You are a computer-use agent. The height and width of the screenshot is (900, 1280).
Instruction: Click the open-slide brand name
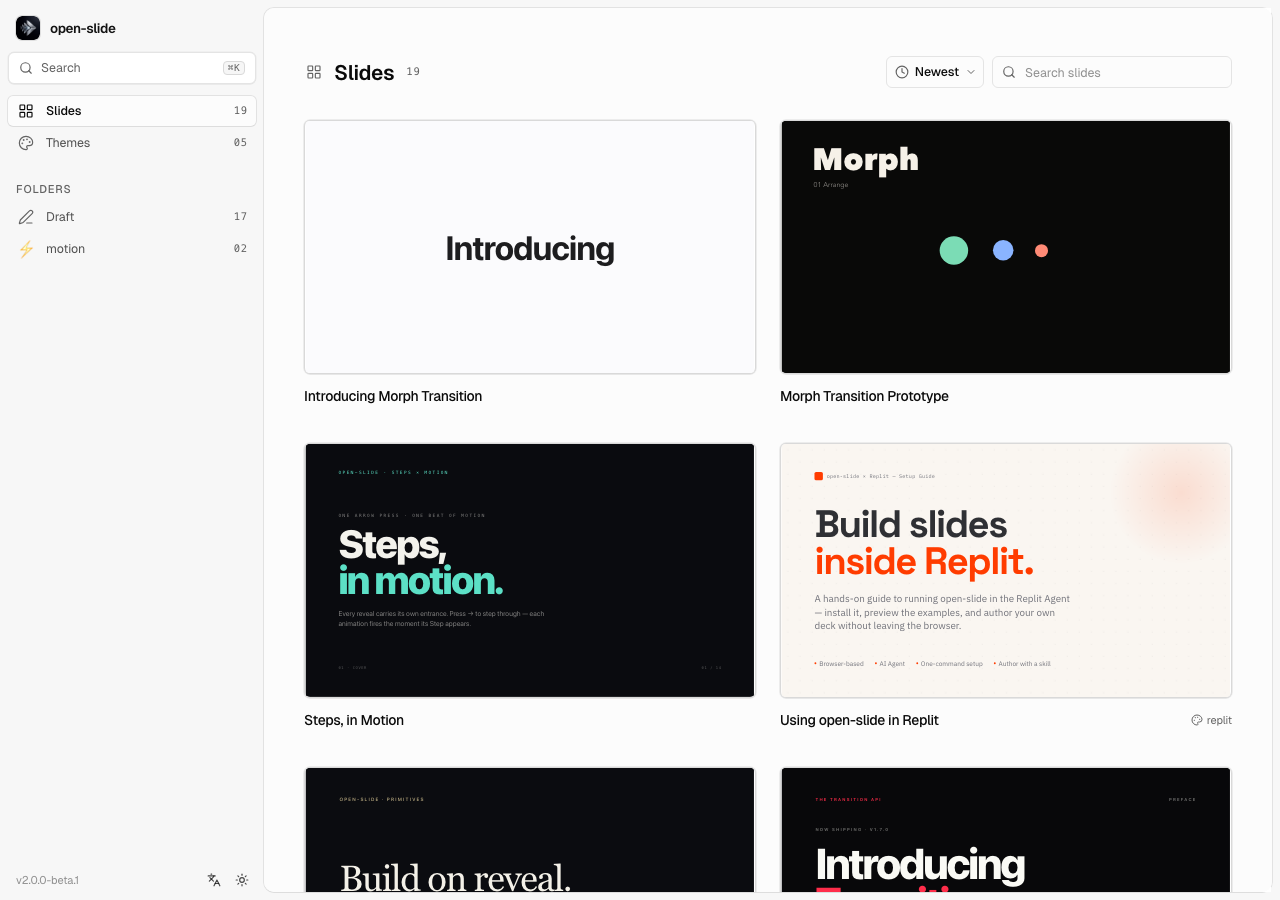(83, 28)
